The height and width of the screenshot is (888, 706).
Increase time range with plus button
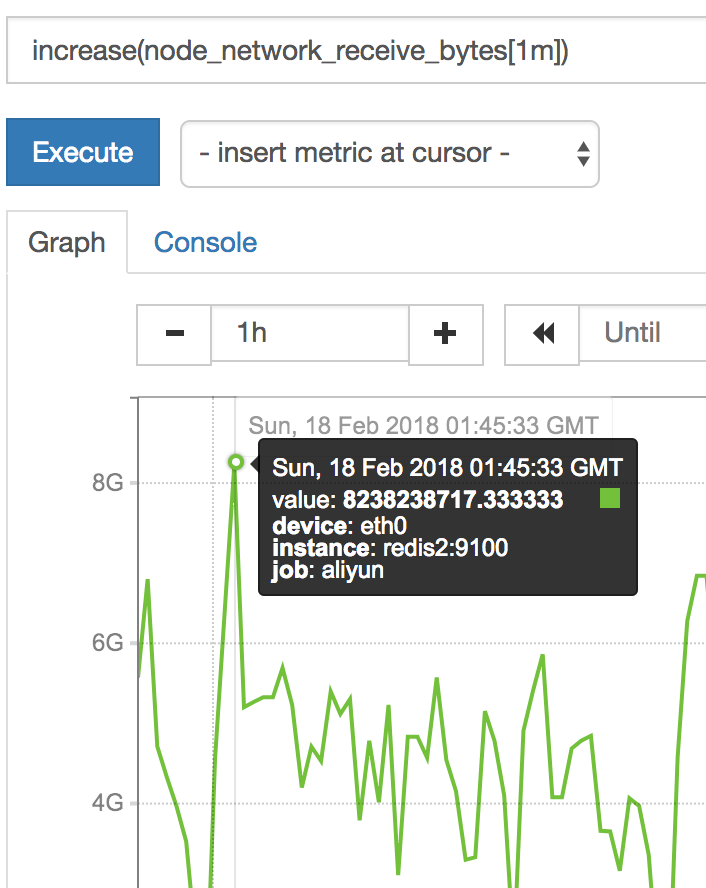[446, 335]
